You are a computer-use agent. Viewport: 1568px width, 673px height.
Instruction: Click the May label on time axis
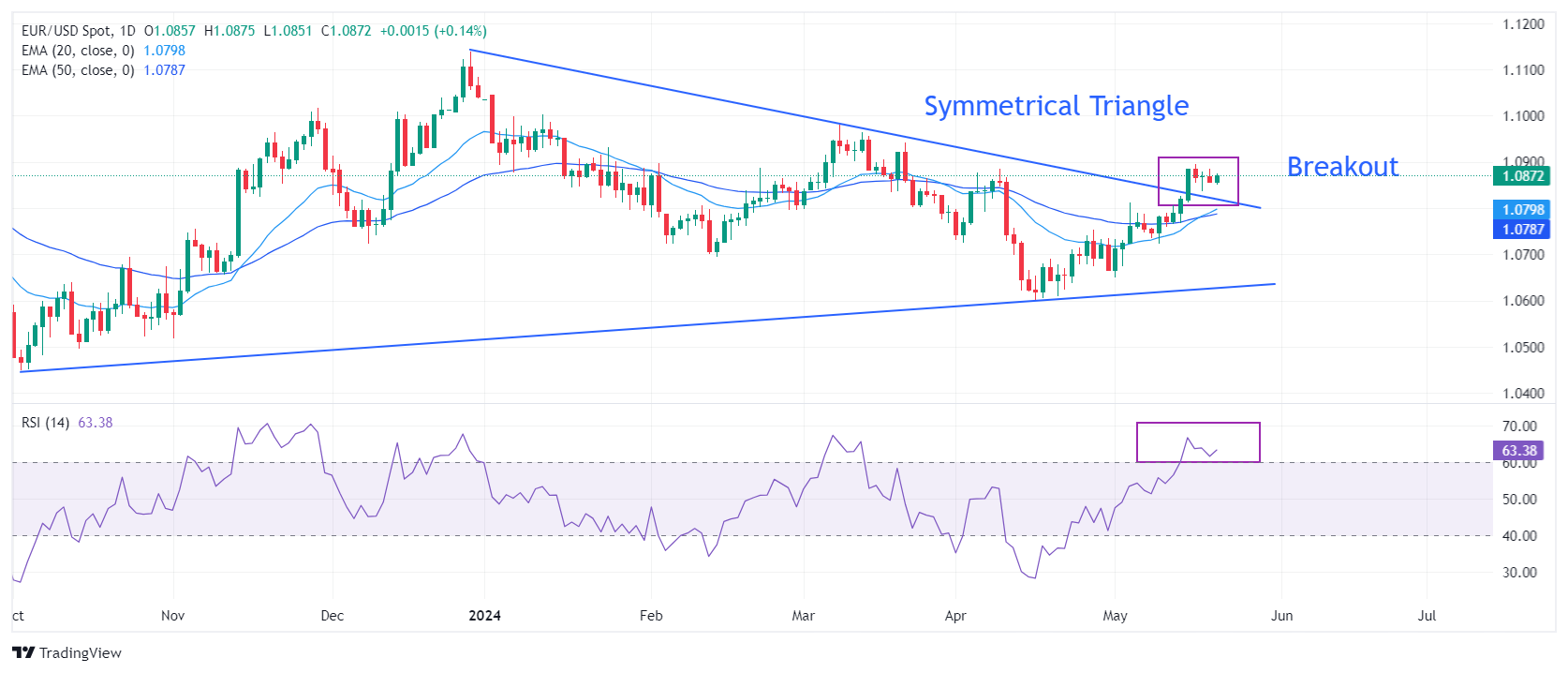click(x=1115, y=616)
